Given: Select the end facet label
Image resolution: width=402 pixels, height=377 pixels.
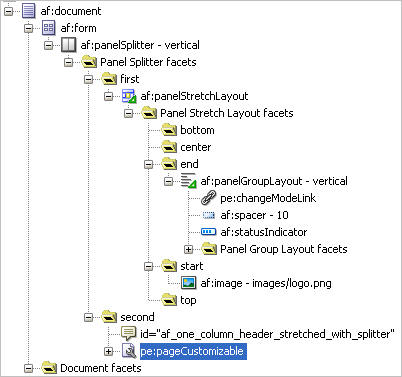Looking at the screenshot, I should point(189,164).
